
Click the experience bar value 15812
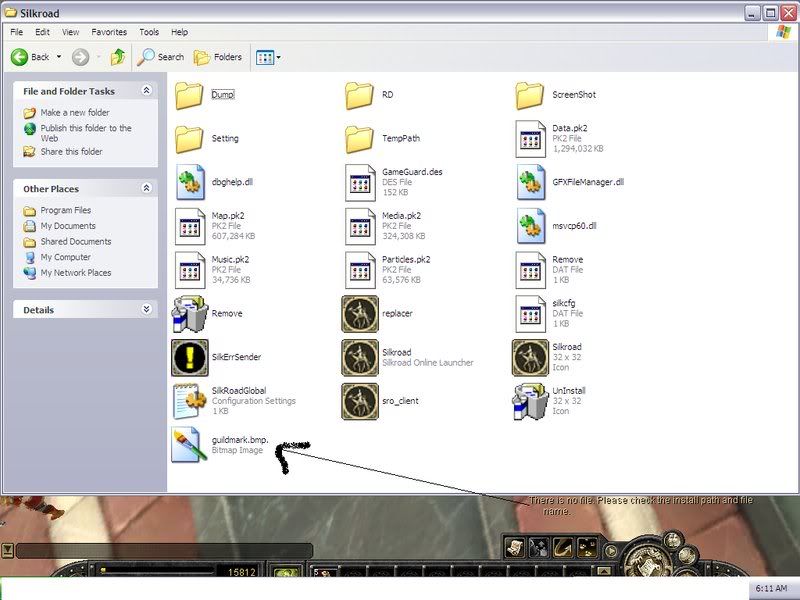[x=241, y=572]
